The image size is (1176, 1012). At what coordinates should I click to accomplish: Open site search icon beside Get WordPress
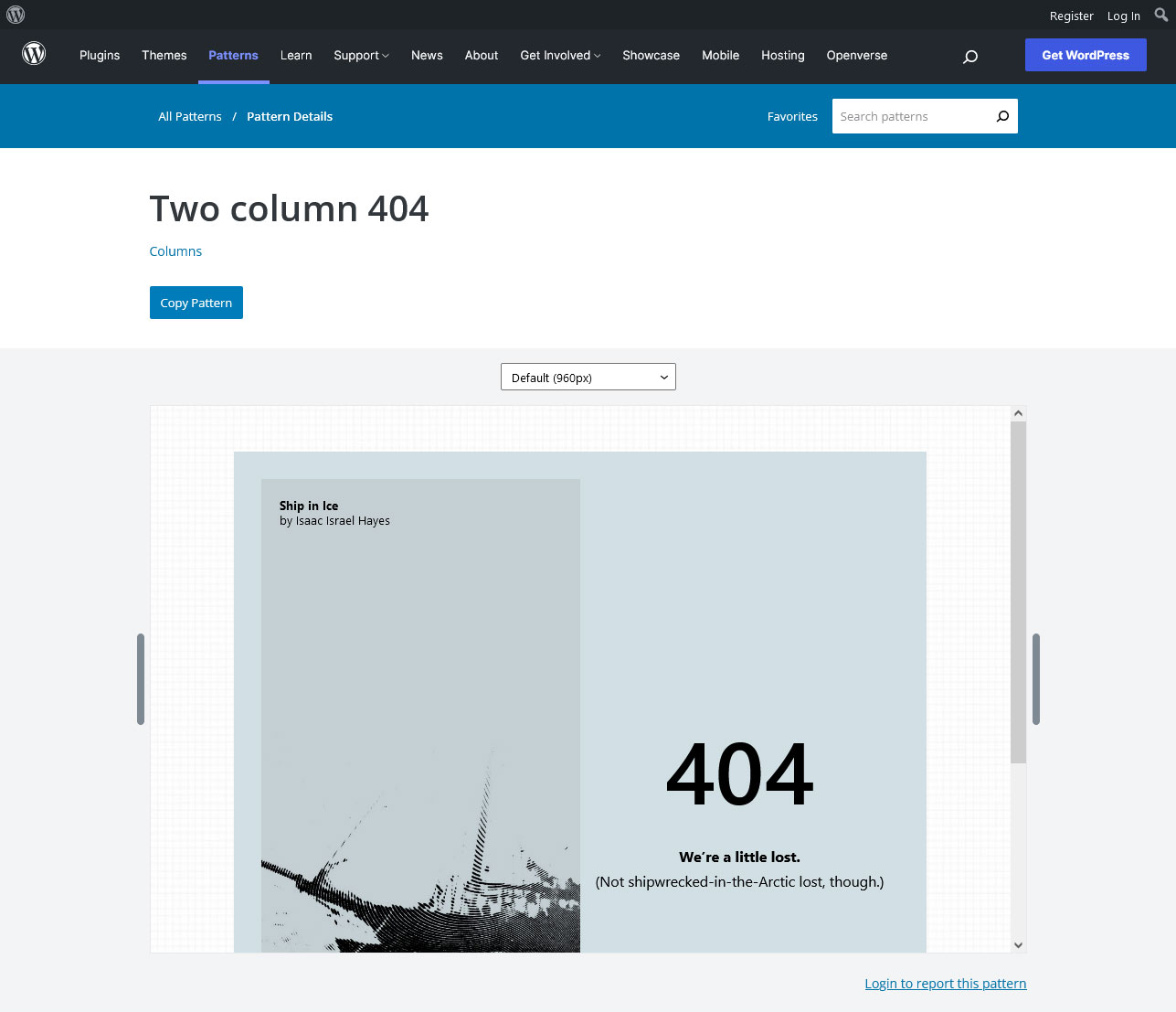(x=970, y=56)
